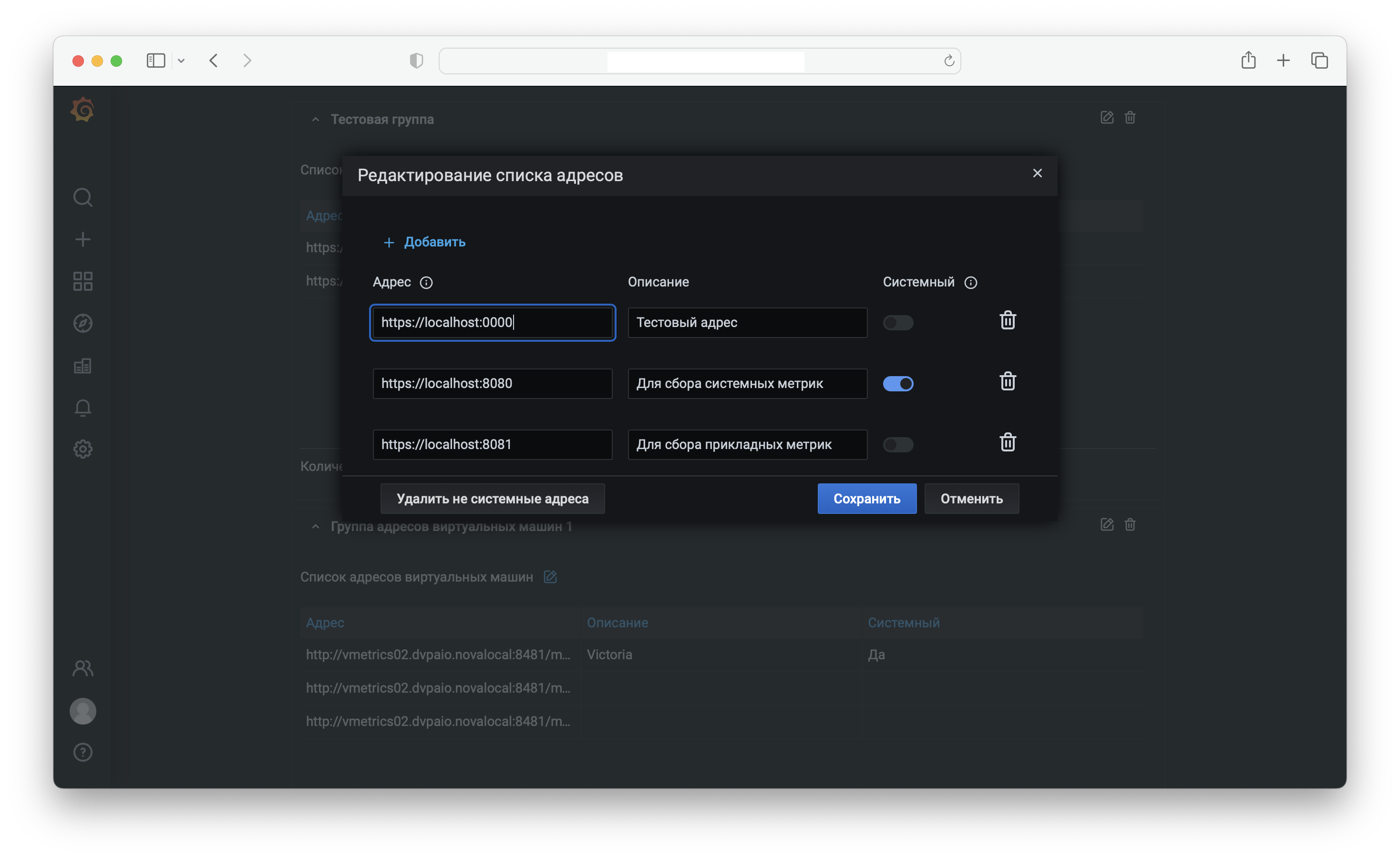Collapse the Тестовая группа section
This screenshot has width=1400, height=859.
(x=315, y=119)
